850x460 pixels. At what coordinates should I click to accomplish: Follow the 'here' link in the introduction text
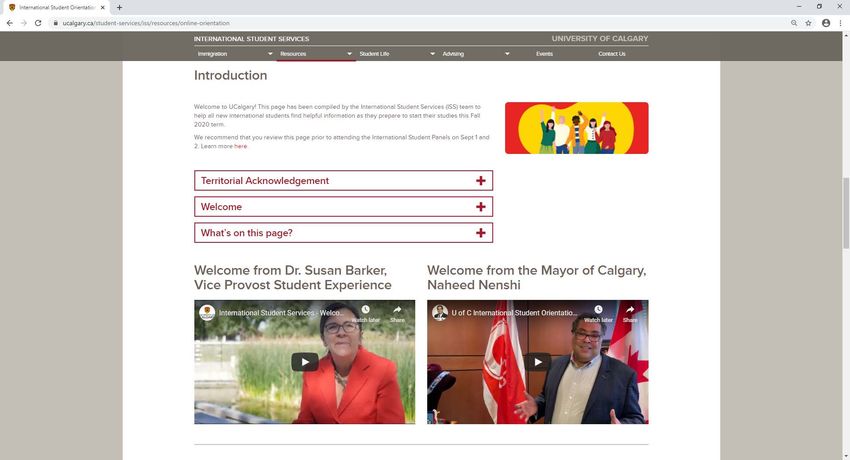click(x=240, y=146)
